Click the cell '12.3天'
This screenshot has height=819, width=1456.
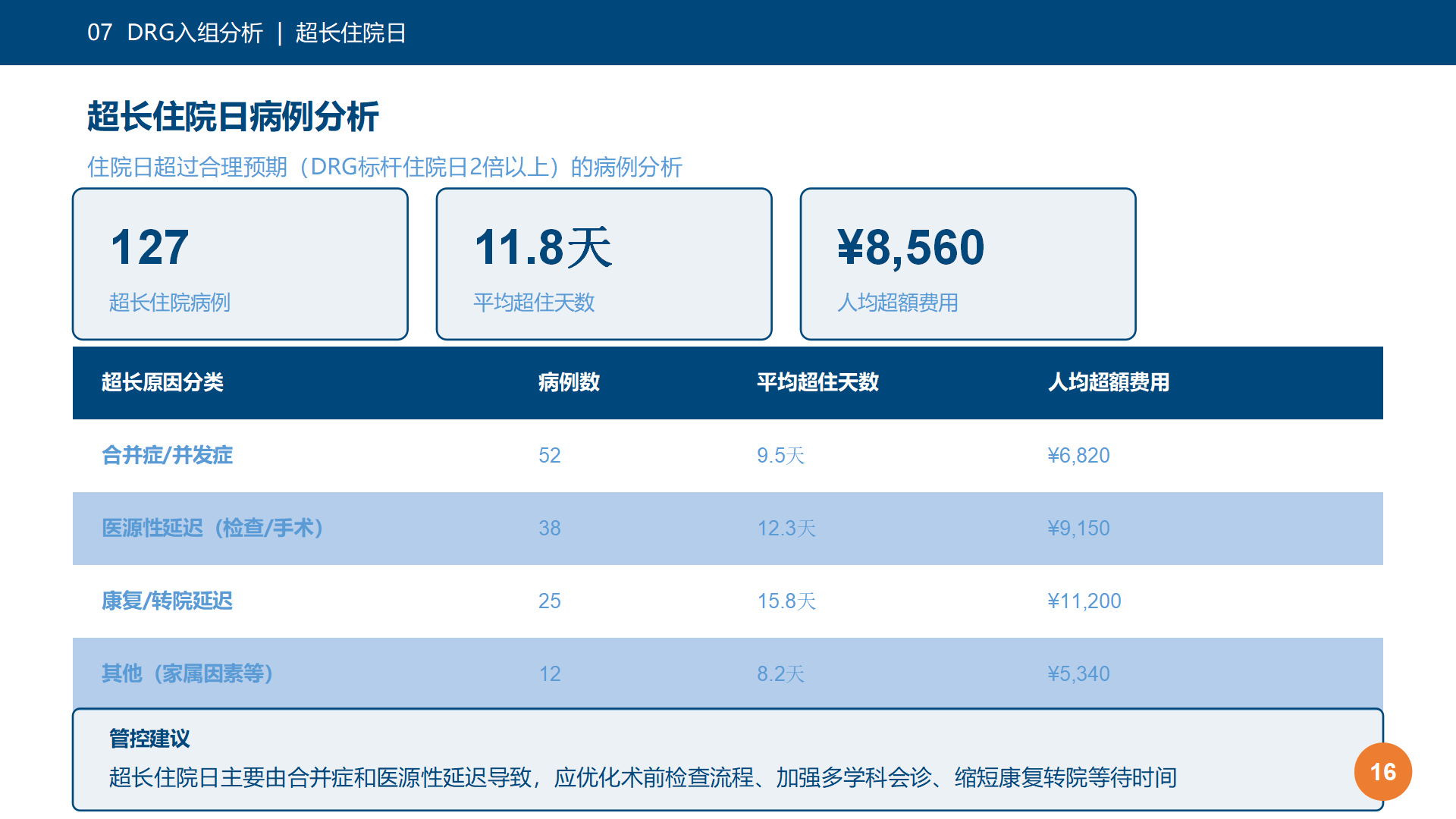pos(786,528)
